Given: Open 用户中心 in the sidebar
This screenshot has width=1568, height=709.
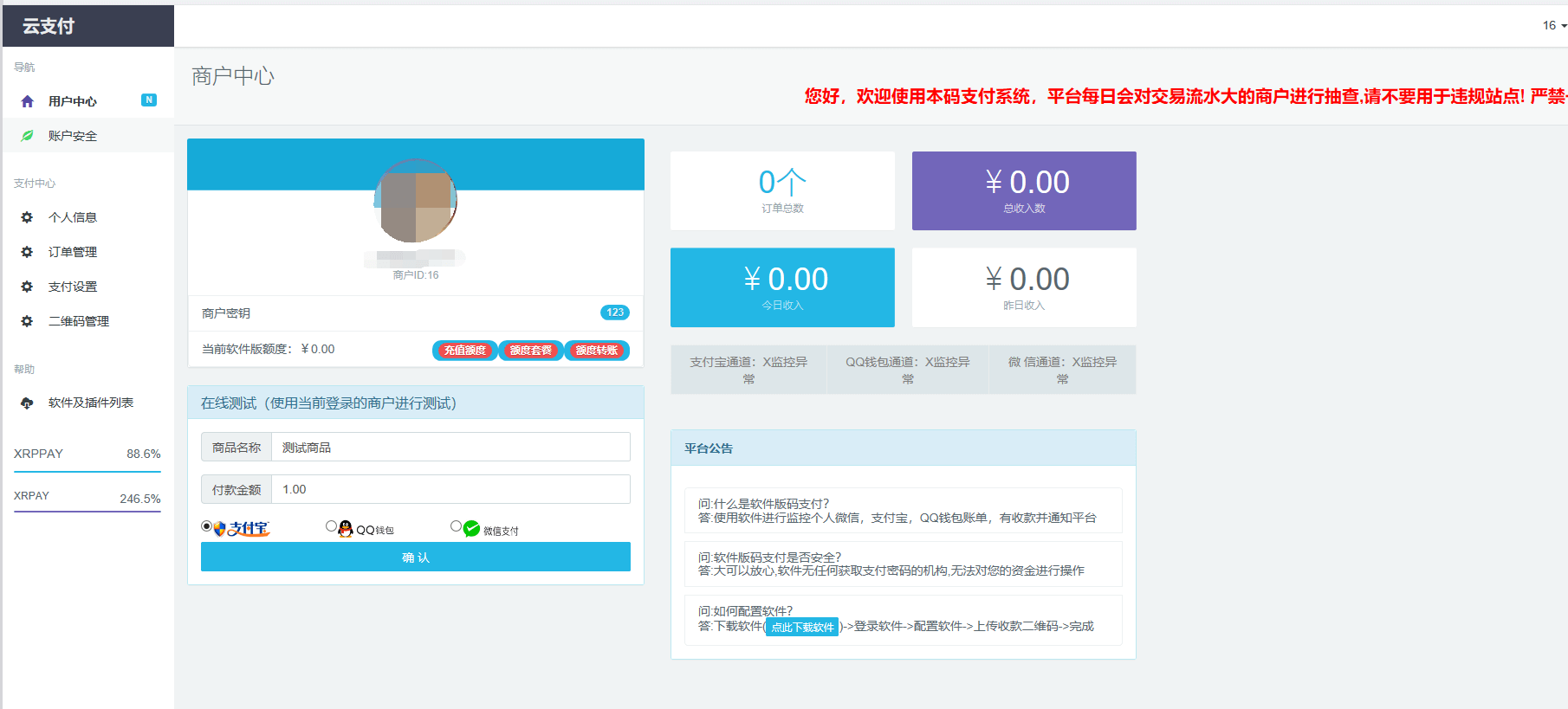Looking at the screenshot, I should coord(88,101).
